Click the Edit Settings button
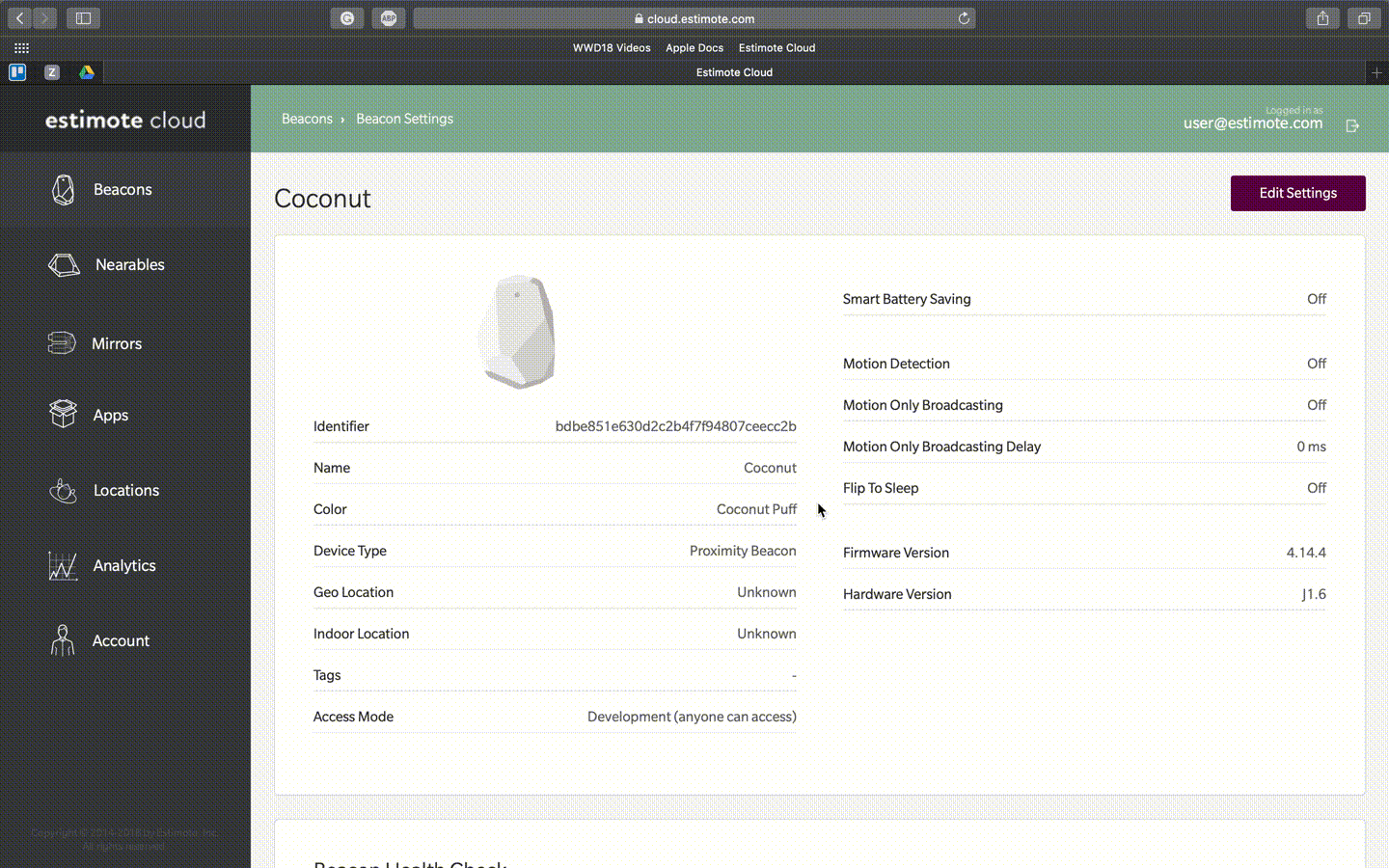Screen dimensions: 1389x868 pos(1297,193)
